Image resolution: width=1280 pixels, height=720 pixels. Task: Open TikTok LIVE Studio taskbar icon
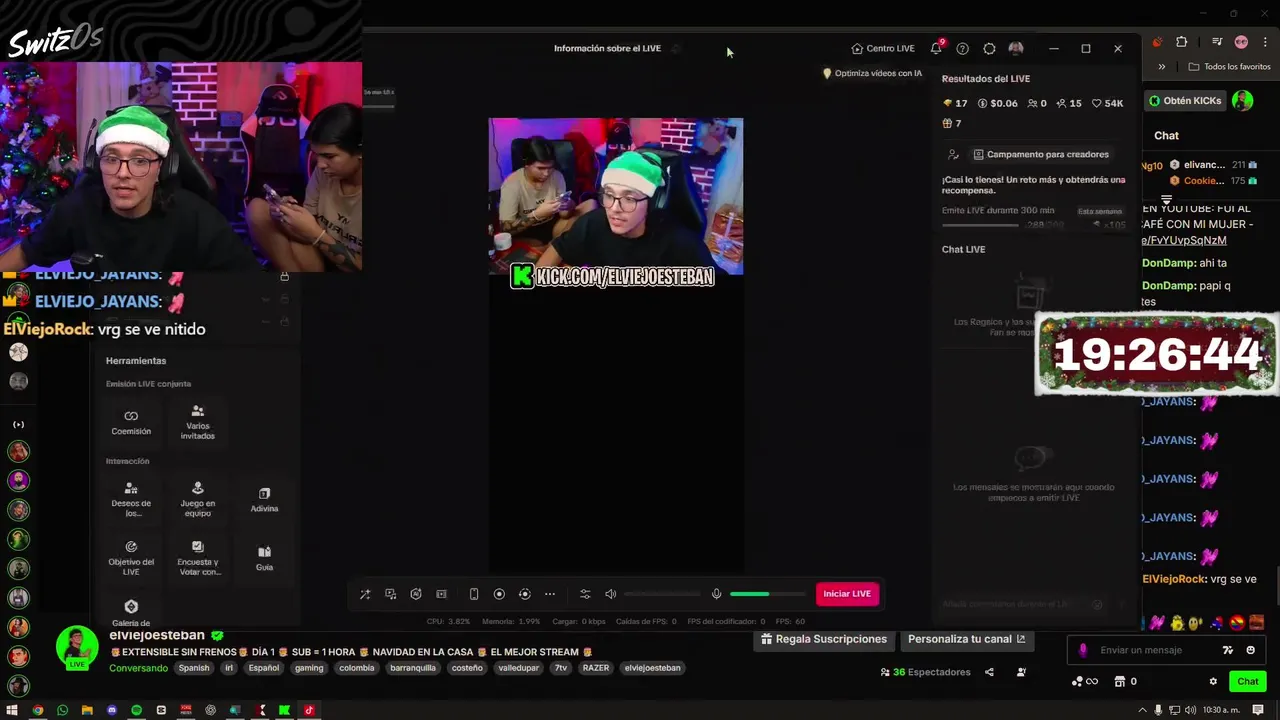[x=309, y=710]
